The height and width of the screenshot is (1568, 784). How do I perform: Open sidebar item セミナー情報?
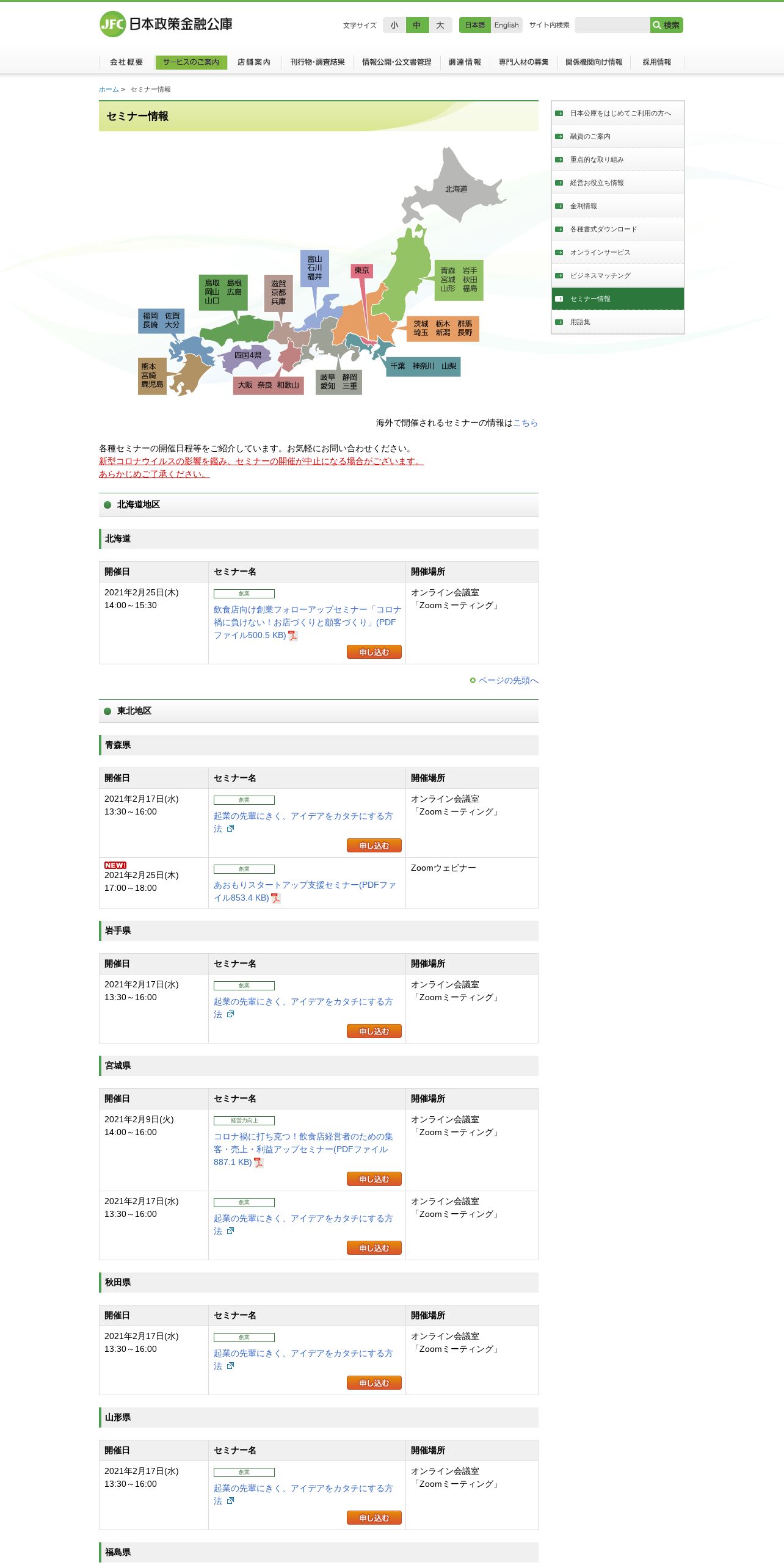pos(618,299)
